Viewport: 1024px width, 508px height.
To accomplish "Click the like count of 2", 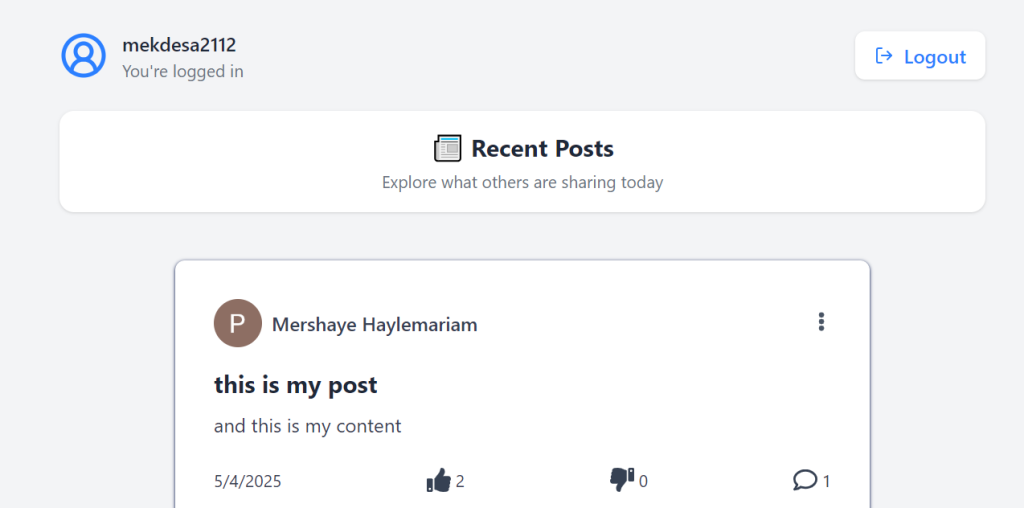I will point(460,482).
